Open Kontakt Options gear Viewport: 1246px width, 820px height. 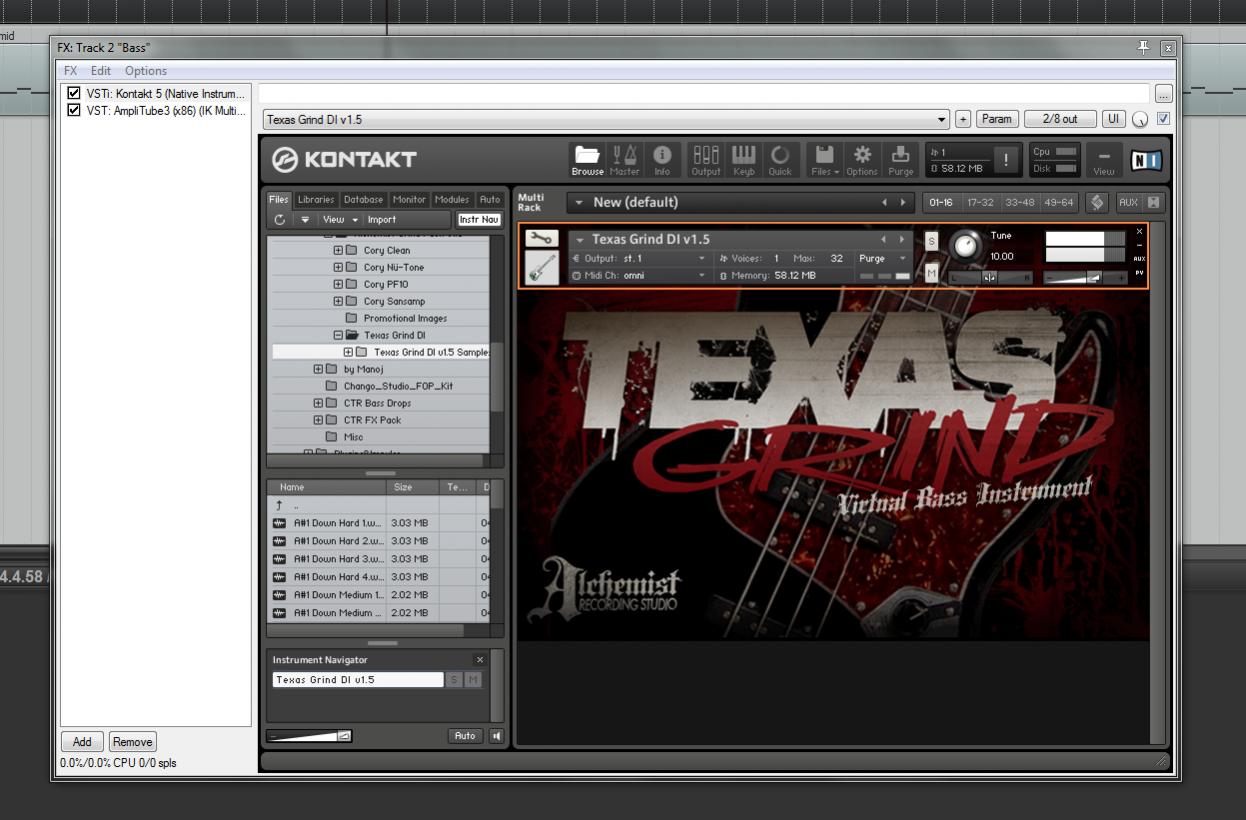tap(862, 159)
